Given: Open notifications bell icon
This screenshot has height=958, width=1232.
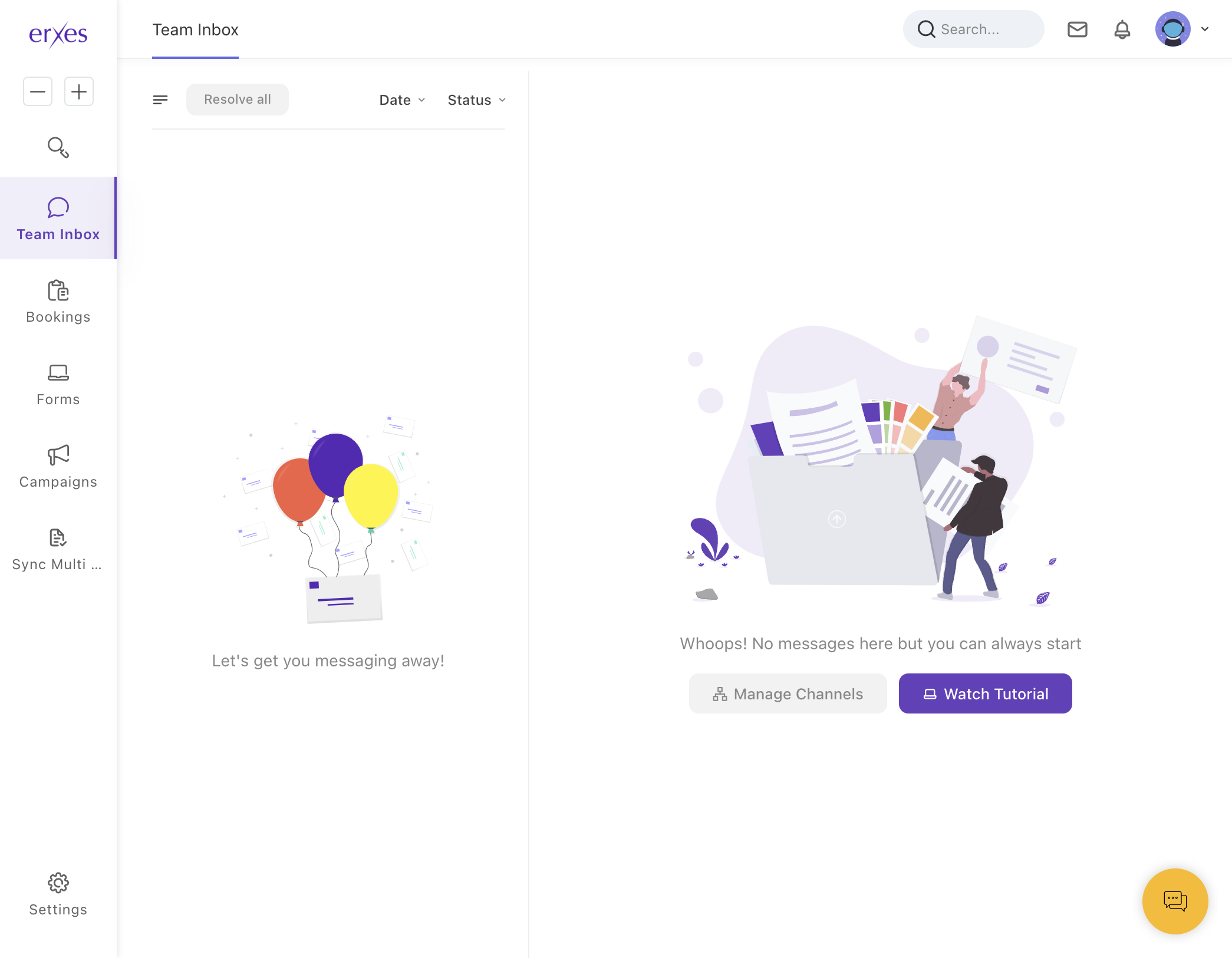Looking at the screenshot, I should click(1122, 29).
